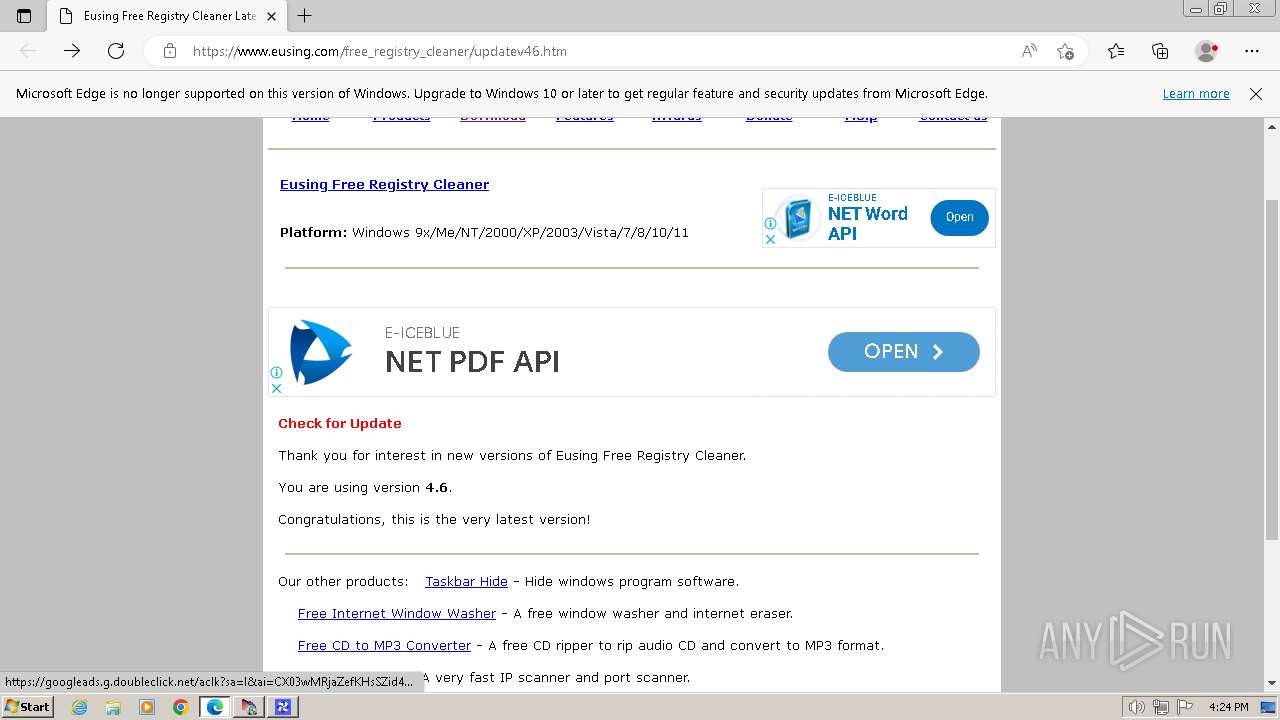Open the taskbar app left of pinwheel icon
Viewport: 1280px width, 720px height.
pos(249,707)
